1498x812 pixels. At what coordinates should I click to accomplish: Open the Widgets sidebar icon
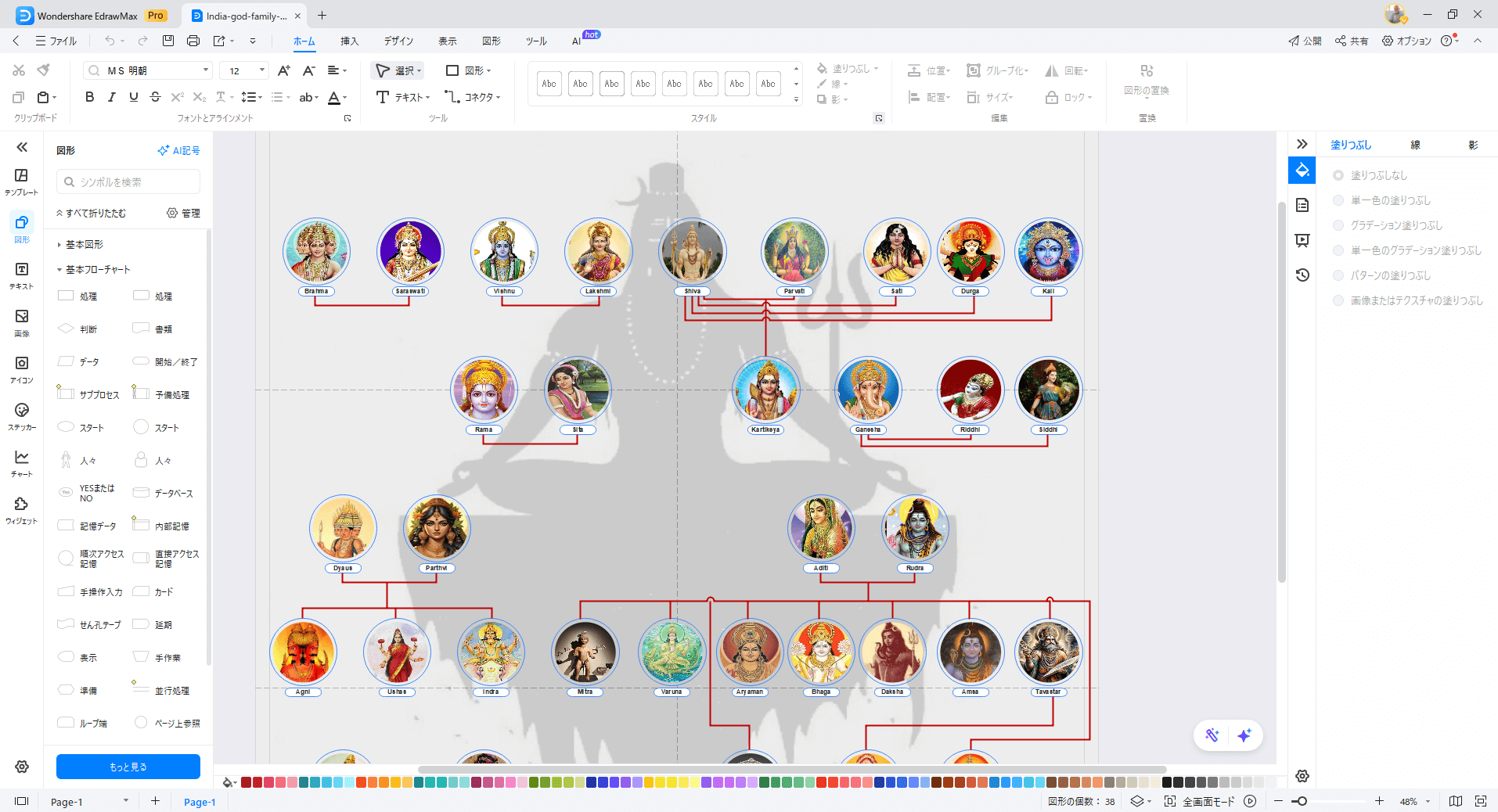[x=22, y=509]
